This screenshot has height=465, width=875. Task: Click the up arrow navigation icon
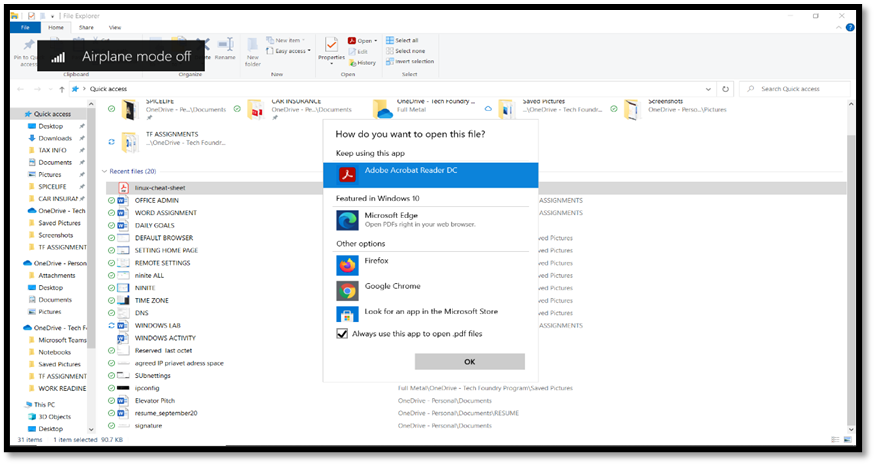click(62, 89)
